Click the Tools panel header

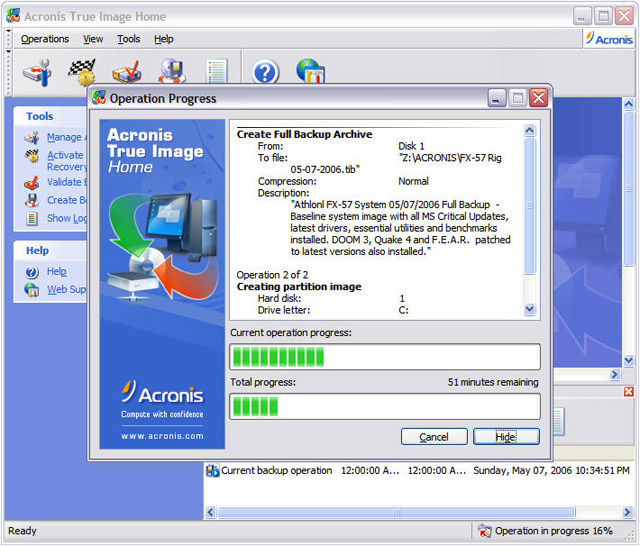pos(50,116)
